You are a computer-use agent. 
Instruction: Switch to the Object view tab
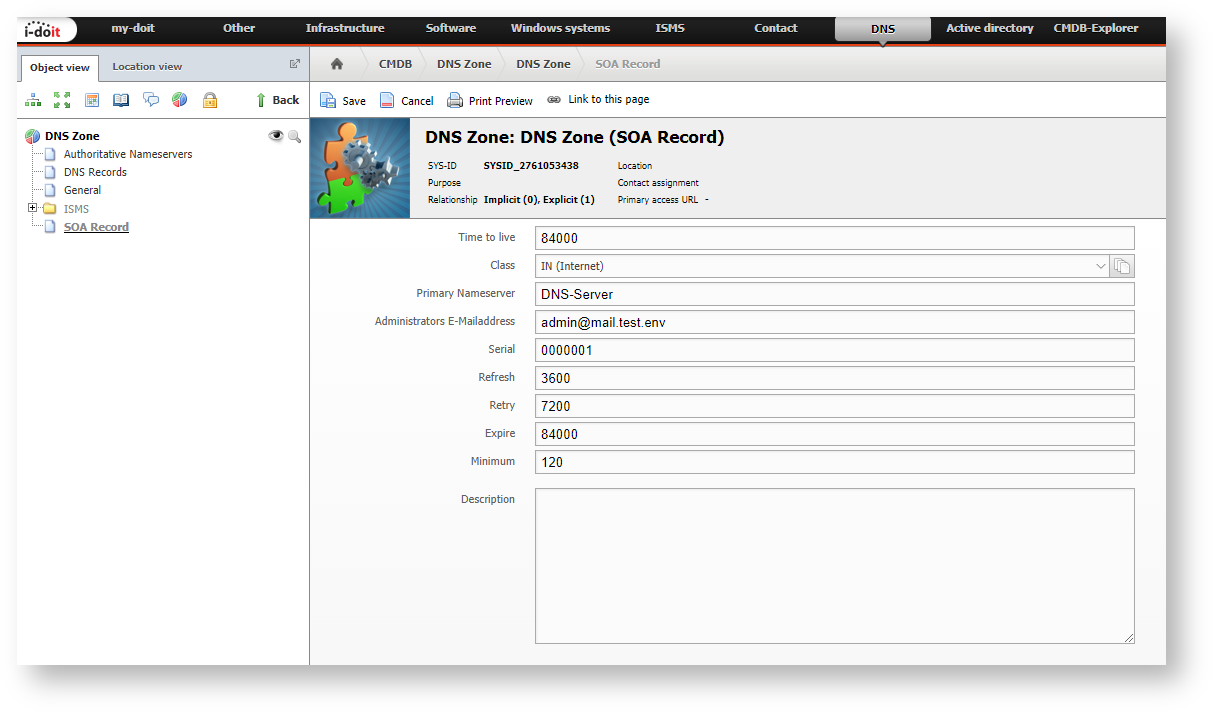tap(60, 68)
